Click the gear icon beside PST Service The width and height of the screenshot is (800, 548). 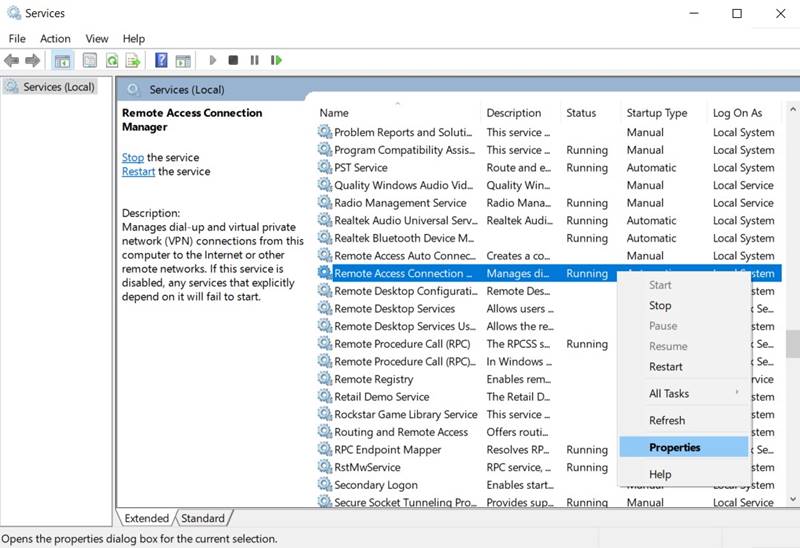[x=324, y=167]
